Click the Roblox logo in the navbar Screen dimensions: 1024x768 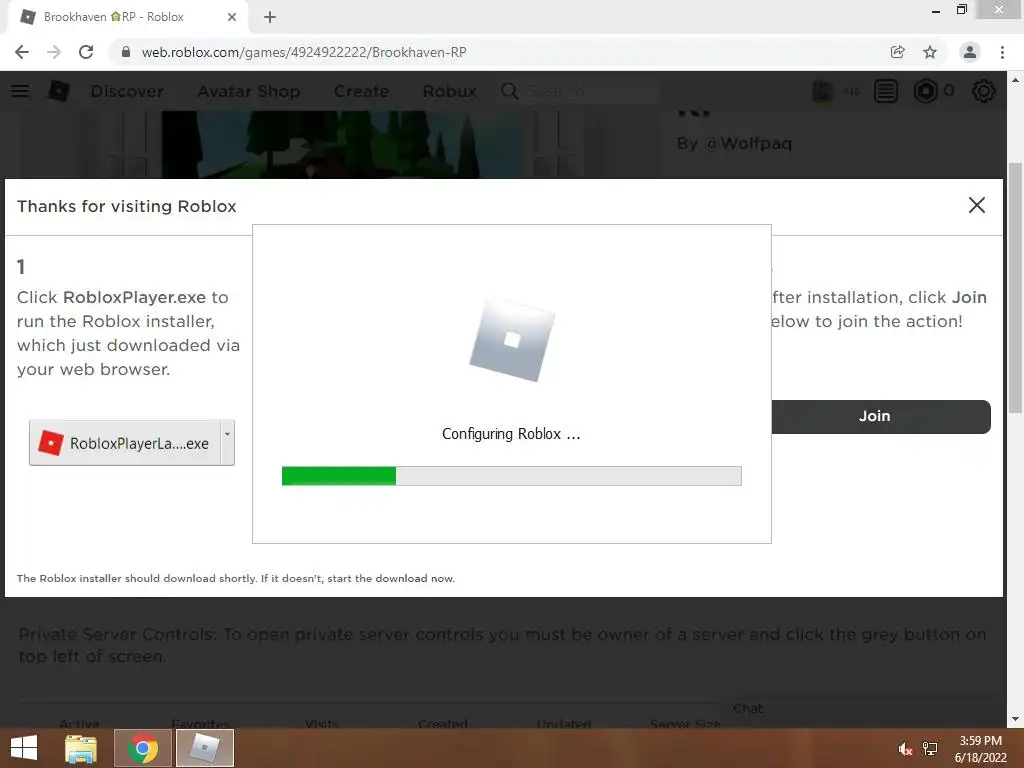click(x=59, y=91)
